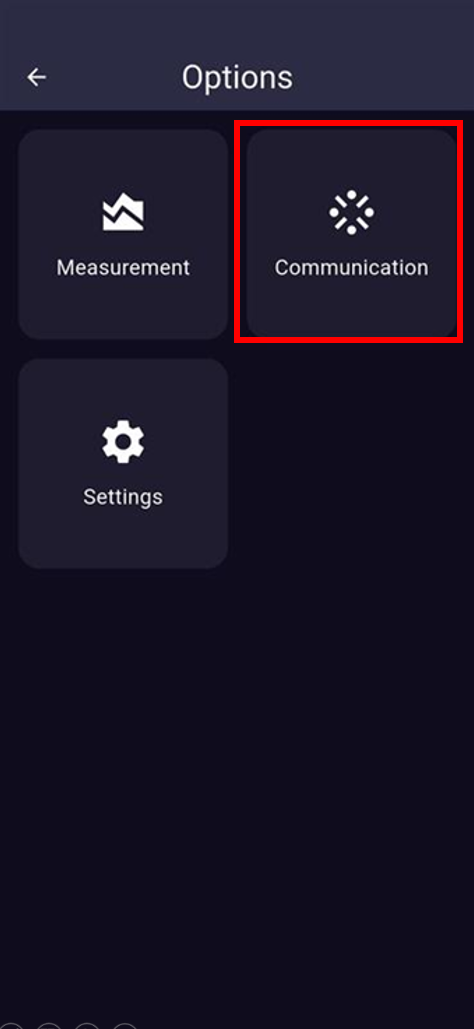Open the highlighted Communication tile
This screenshot has width=474, height=1029.
(x=351, y=234)
